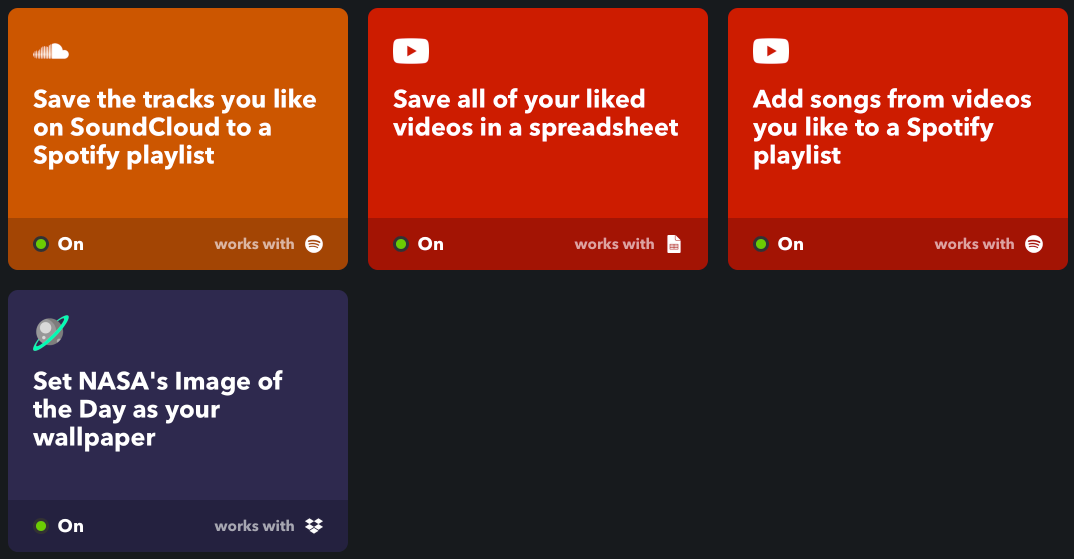Click 'works with' text on YouTube Spotify card
The width and height of the screenshot is (1074, 559).
tap(974, 244)
